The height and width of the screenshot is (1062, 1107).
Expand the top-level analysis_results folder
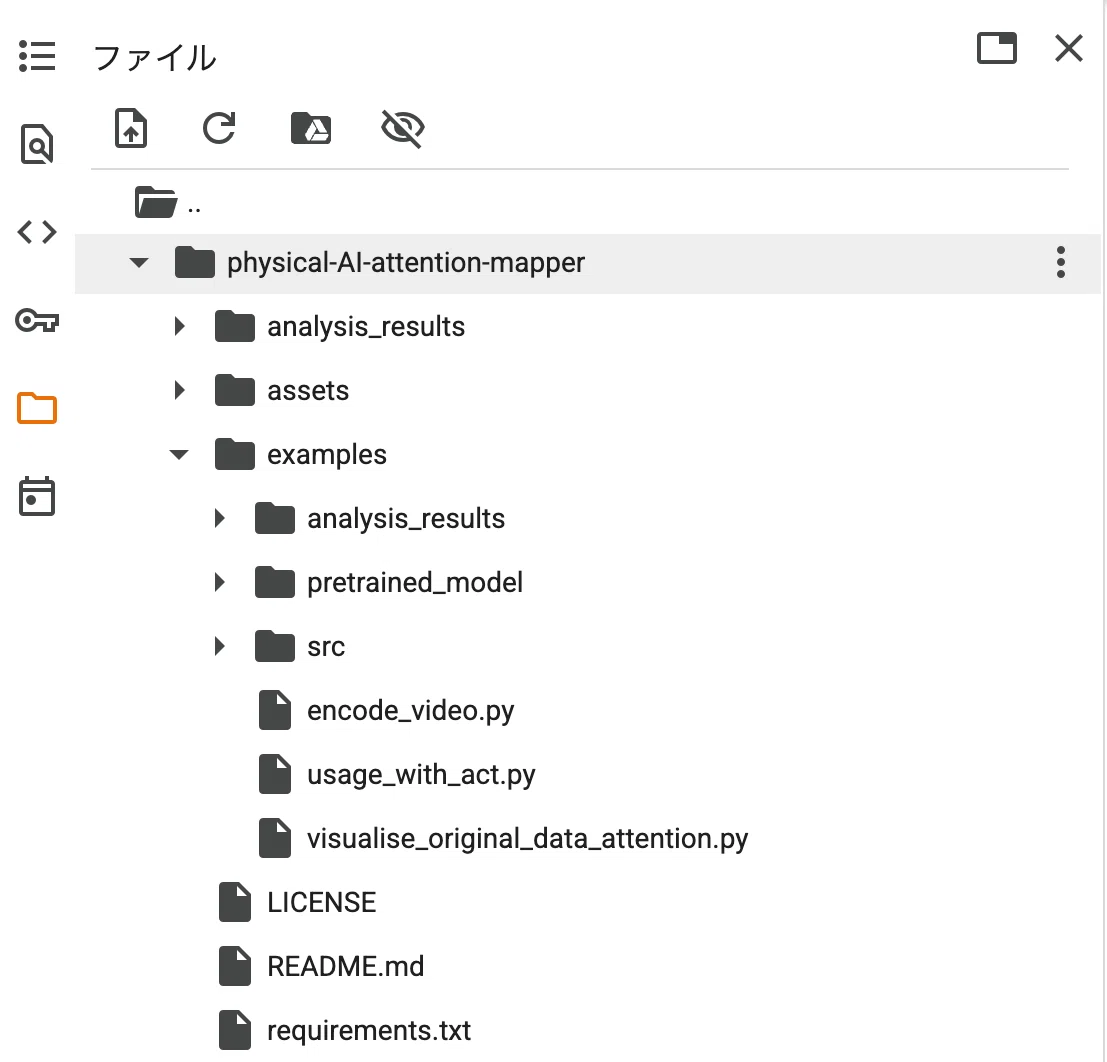179,326
